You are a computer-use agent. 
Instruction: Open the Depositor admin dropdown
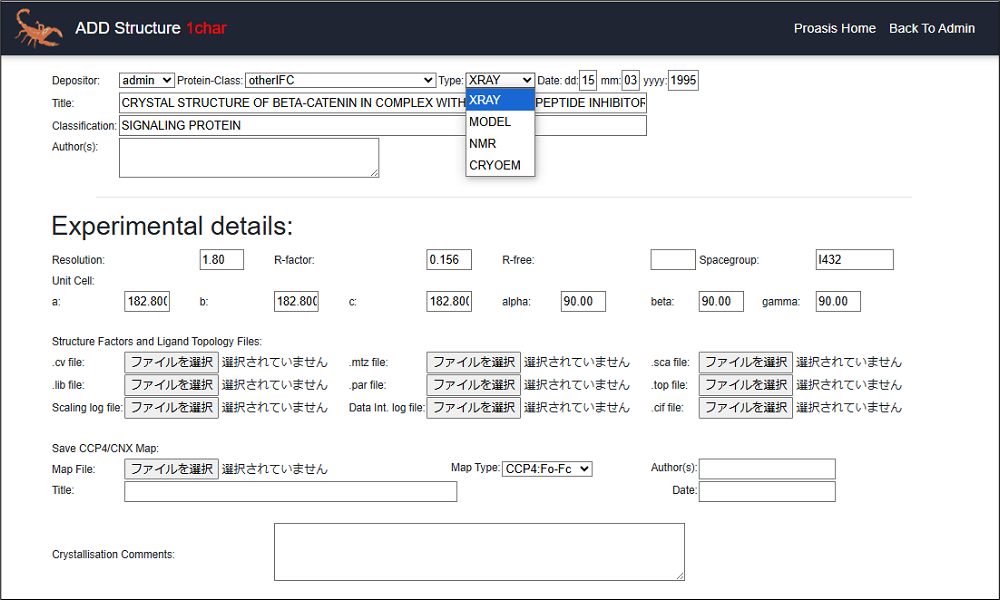[x=146, y=80]
